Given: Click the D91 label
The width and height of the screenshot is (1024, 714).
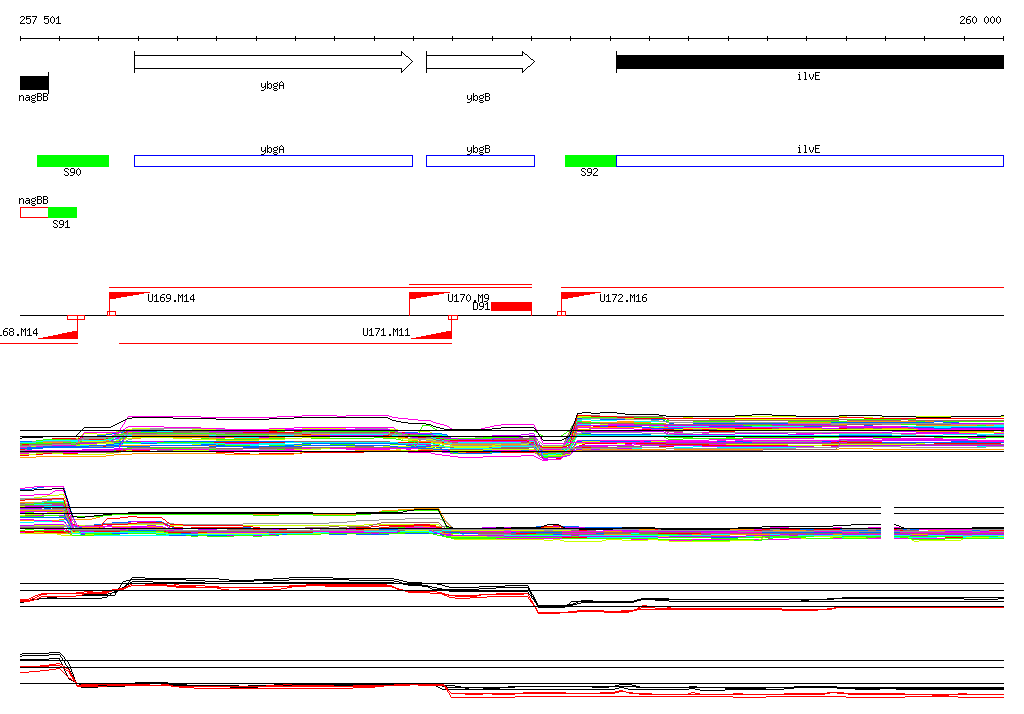Looking at the screenshot, I should click(x=481, y=306).
